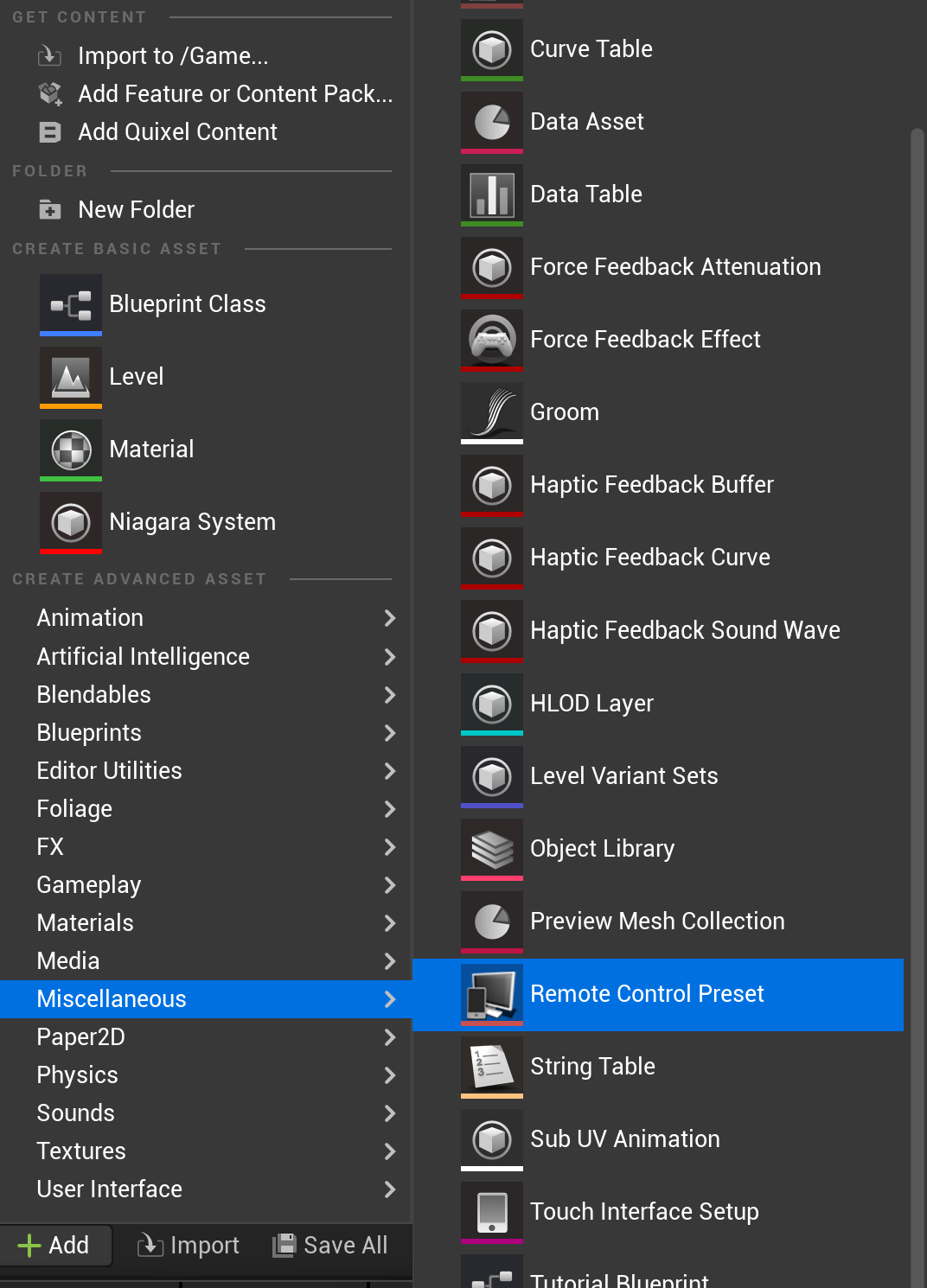Click the Material checkered sphere icon

(70, 450)
